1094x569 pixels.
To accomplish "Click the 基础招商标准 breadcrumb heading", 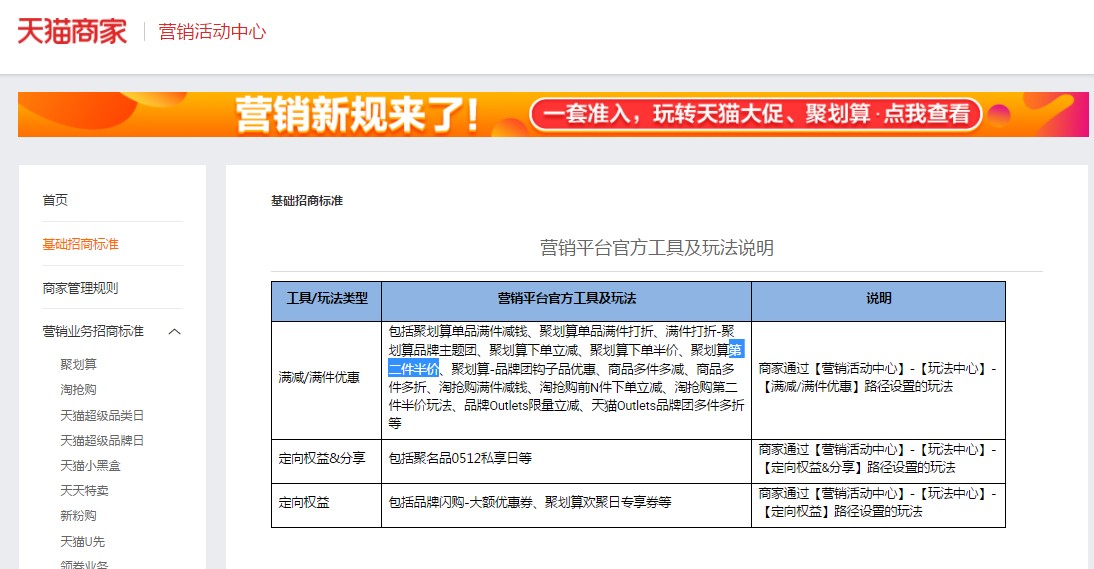I will (307, 201).
